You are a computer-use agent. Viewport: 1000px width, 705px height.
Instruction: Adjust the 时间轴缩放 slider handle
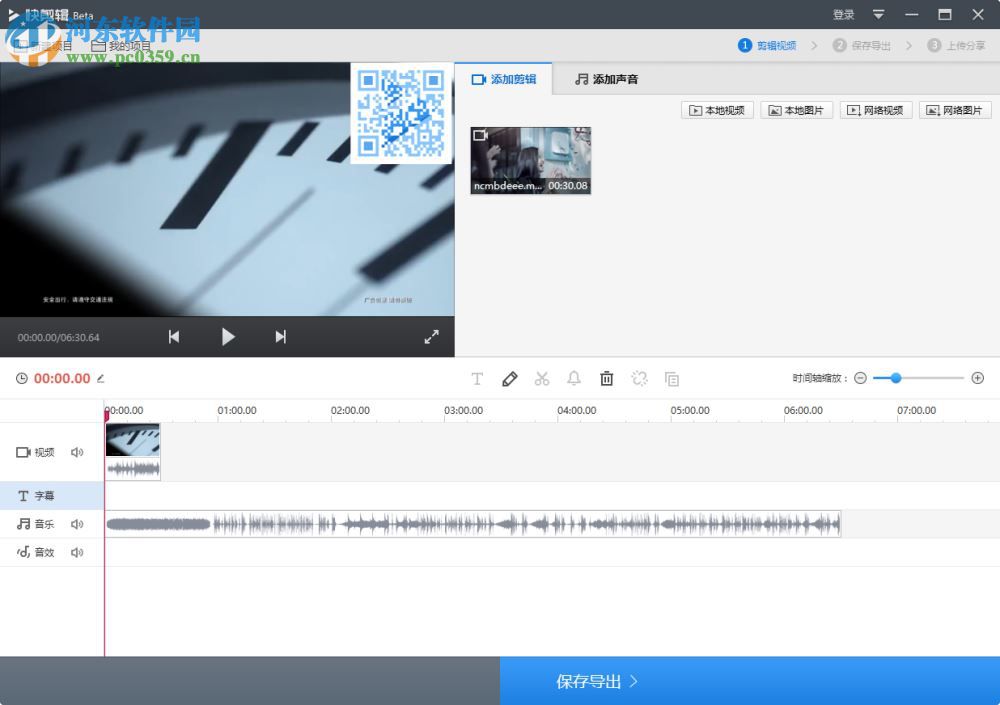pos(896,378)
